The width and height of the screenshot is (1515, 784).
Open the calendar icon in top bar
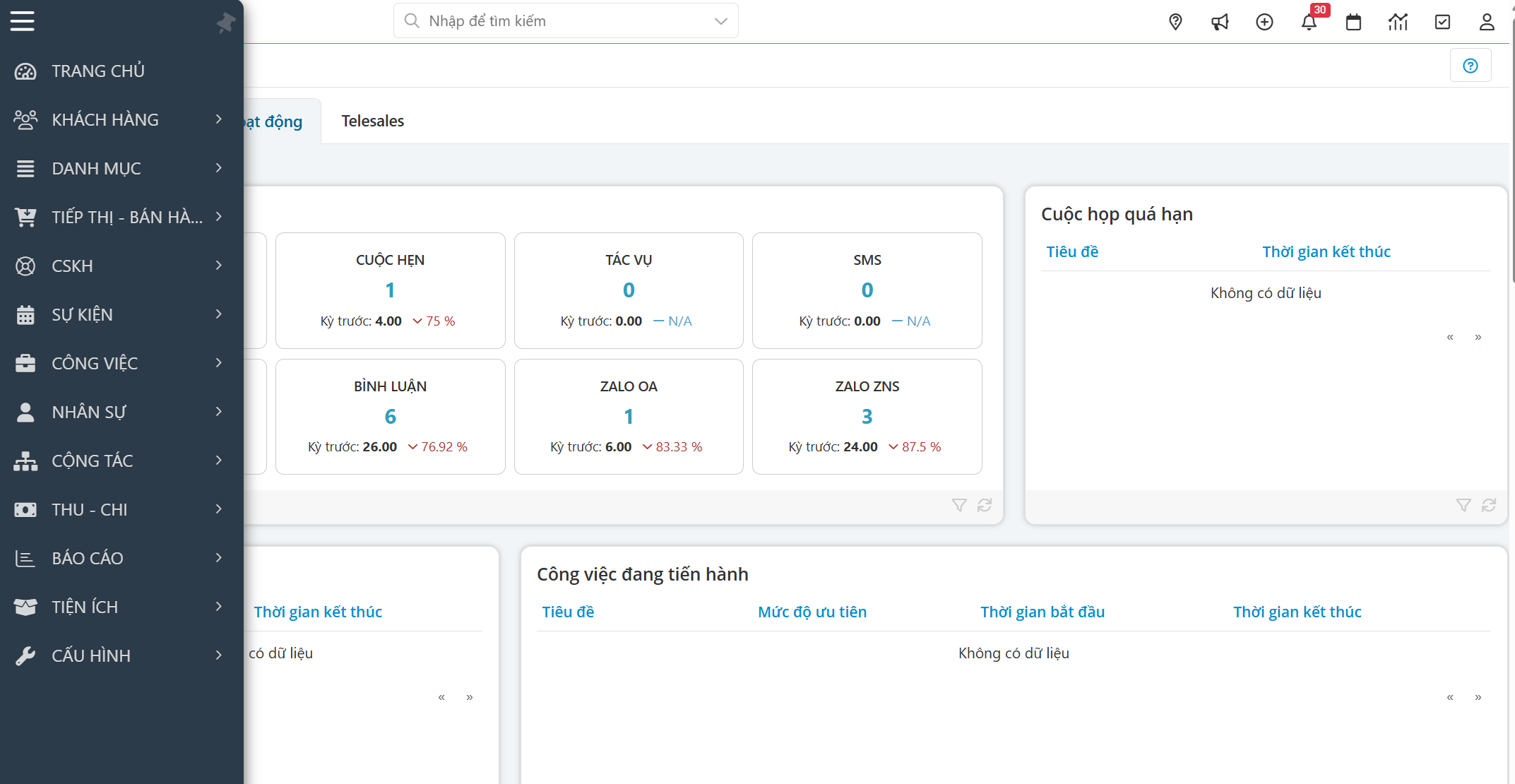(1353, 22)
